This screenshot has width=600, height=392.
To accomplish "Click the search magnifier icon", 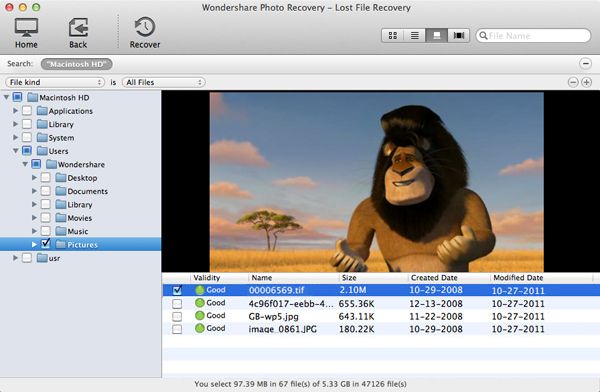I will click(483, 36).
